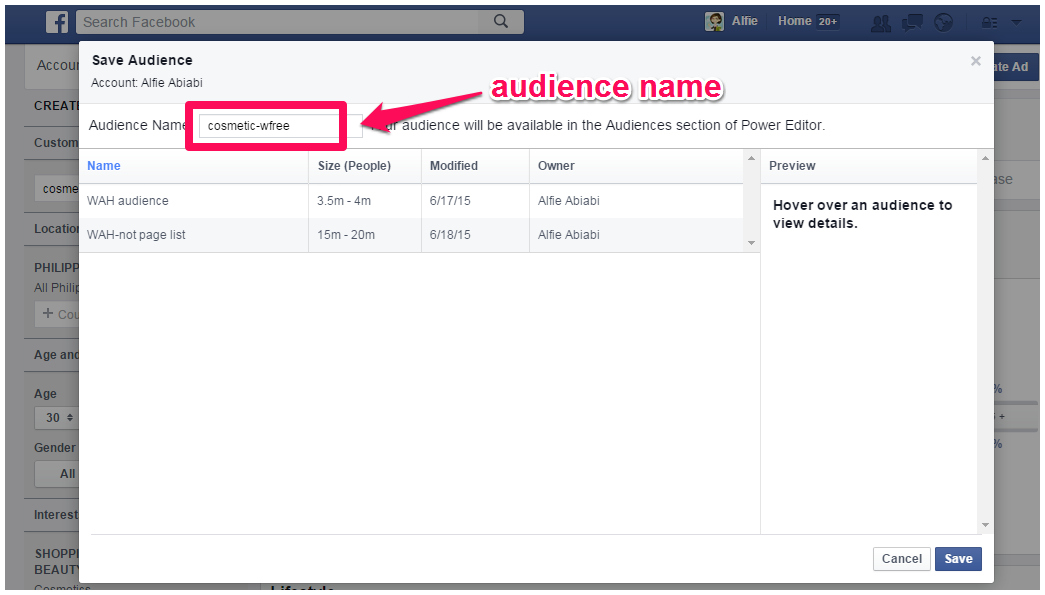
Task: Expand the account settings dropdown arrow
Action: tap(1016, 22)
